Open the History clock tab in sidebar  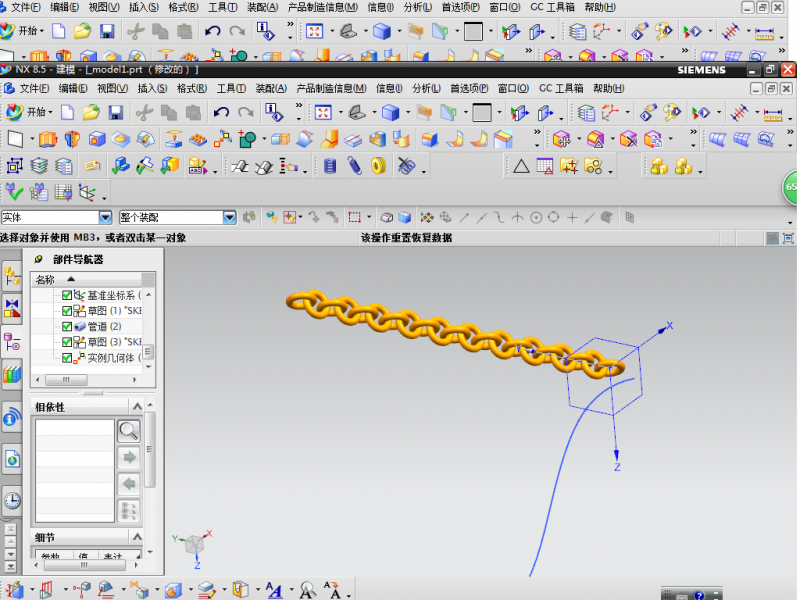point(12,500)
